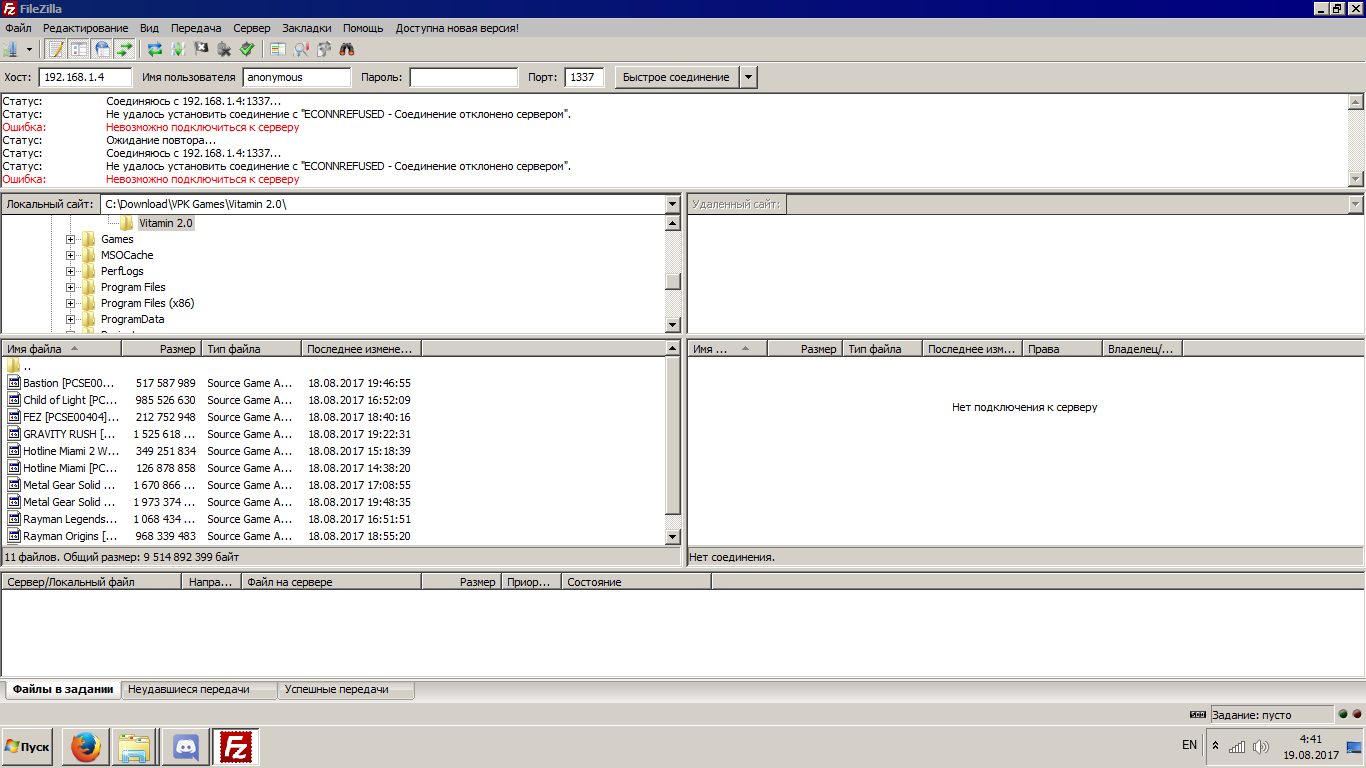Expand the Program Files (x86) node
The width and height of the screenshot is (1366, 768).
click(x=71, y=303)
